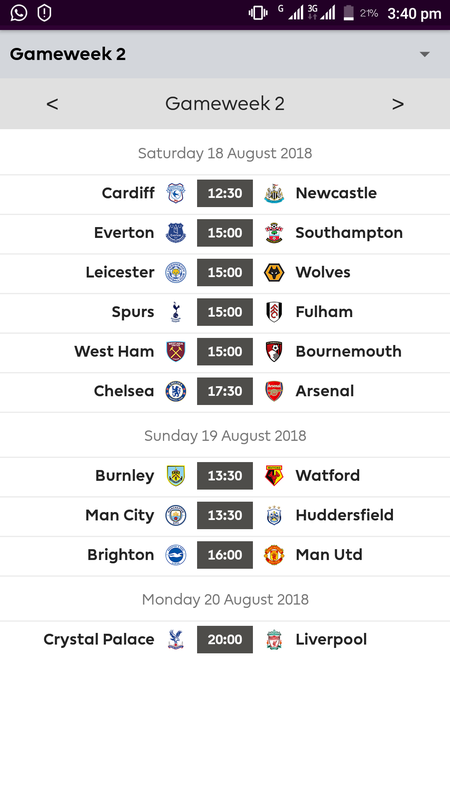Tap the Watford club crest
This screenshot has height=800, width=450.
pos(274,476)
